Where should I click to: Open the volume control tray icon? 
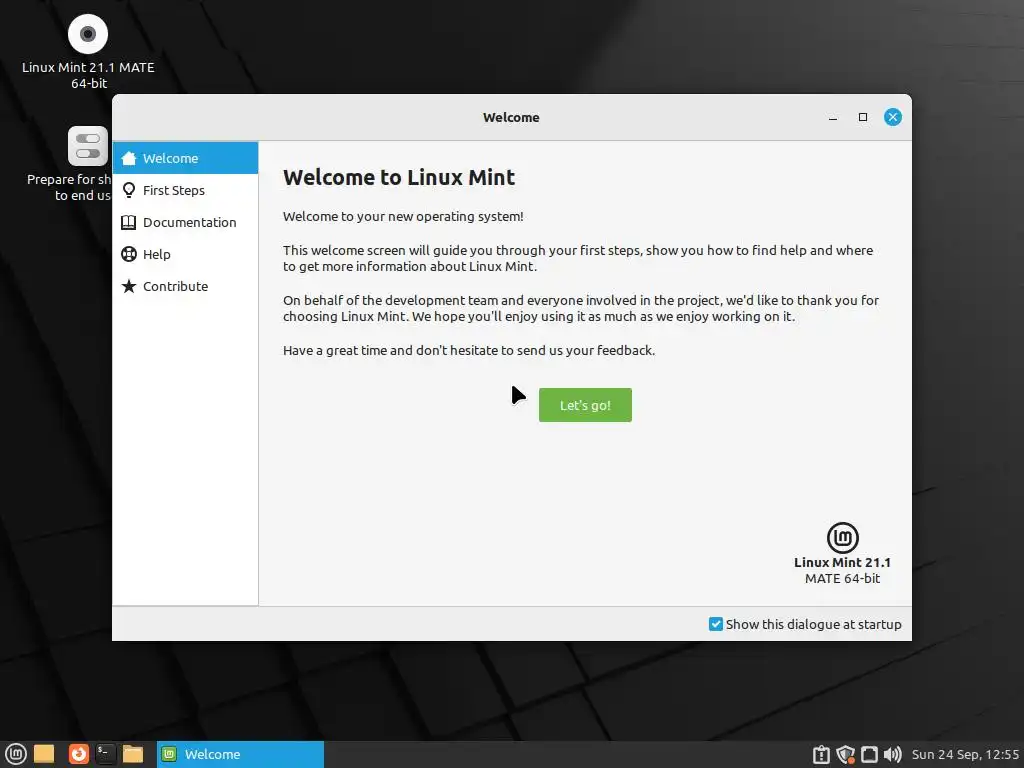(x=893, y=754)
